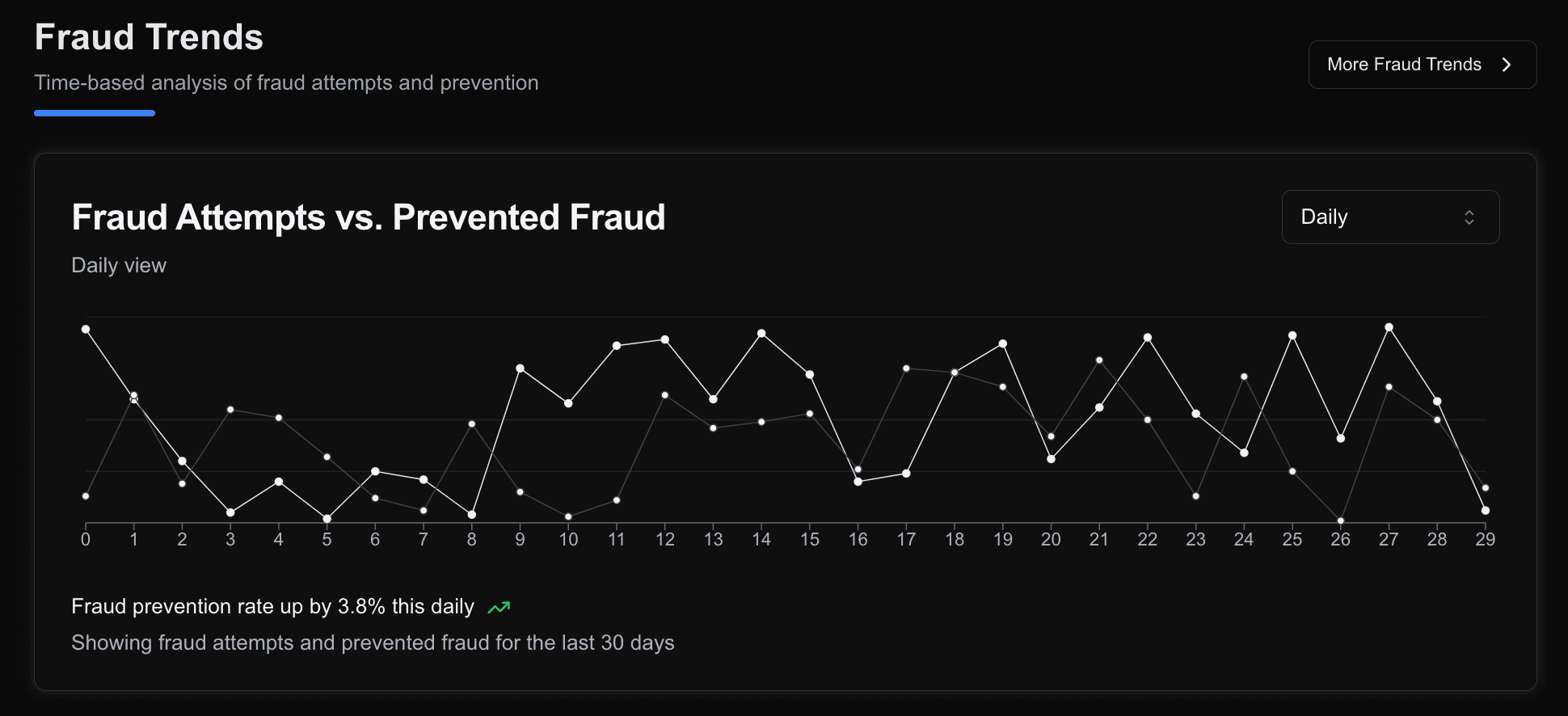Select the bright line point at day 9

(520, 369)
